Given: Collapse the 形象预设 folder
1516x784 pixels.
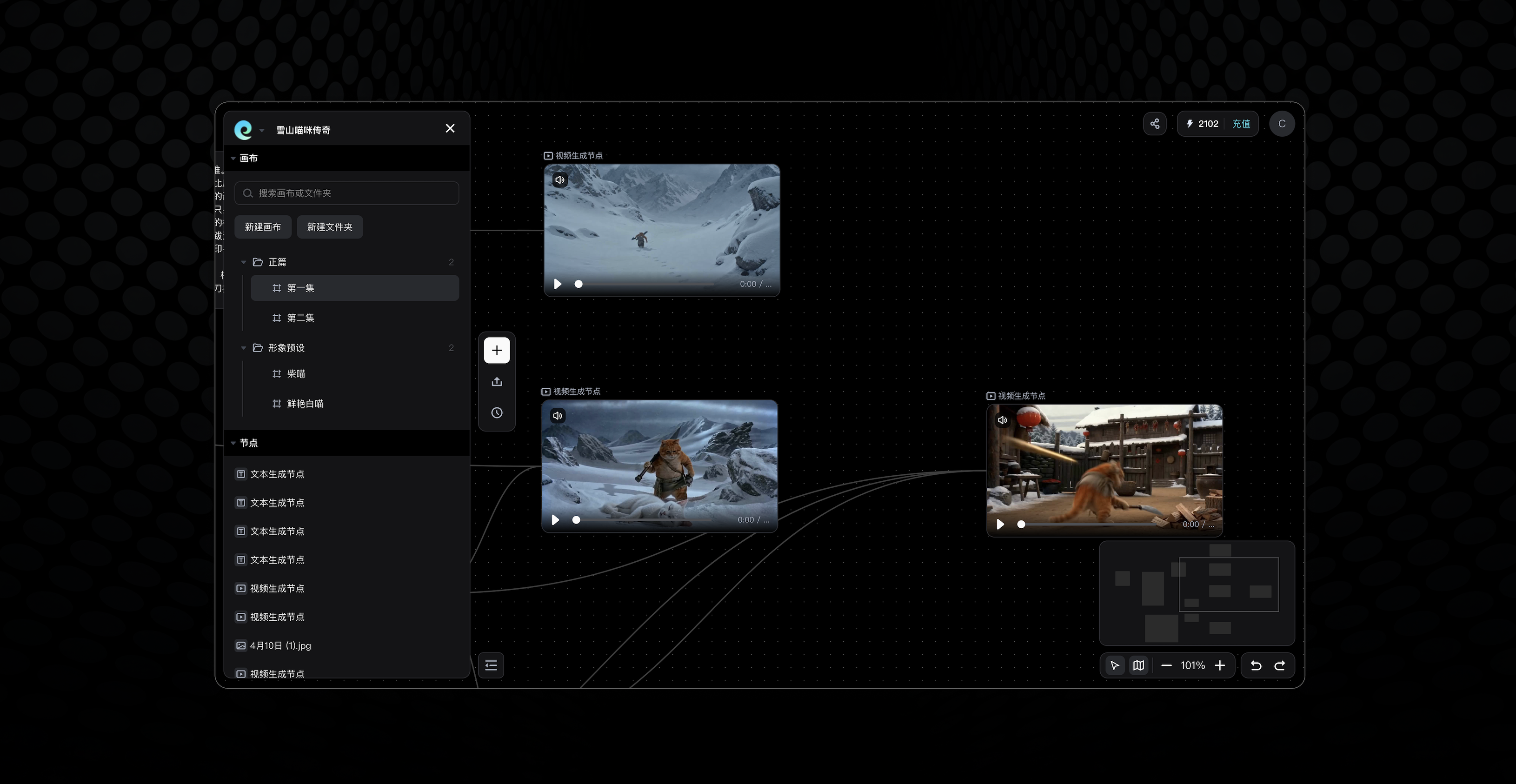Looking at the screenshot, I should click(244, 348).
